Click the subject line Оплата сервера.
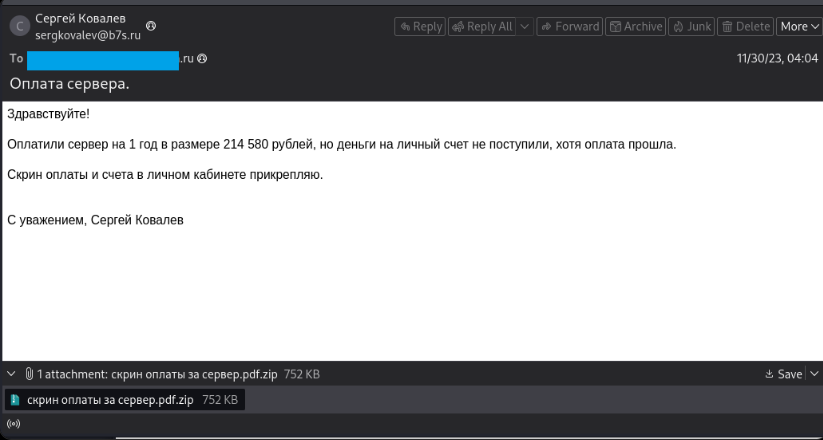This screenshot has height=440, width=823. click(x=69, y=83)
